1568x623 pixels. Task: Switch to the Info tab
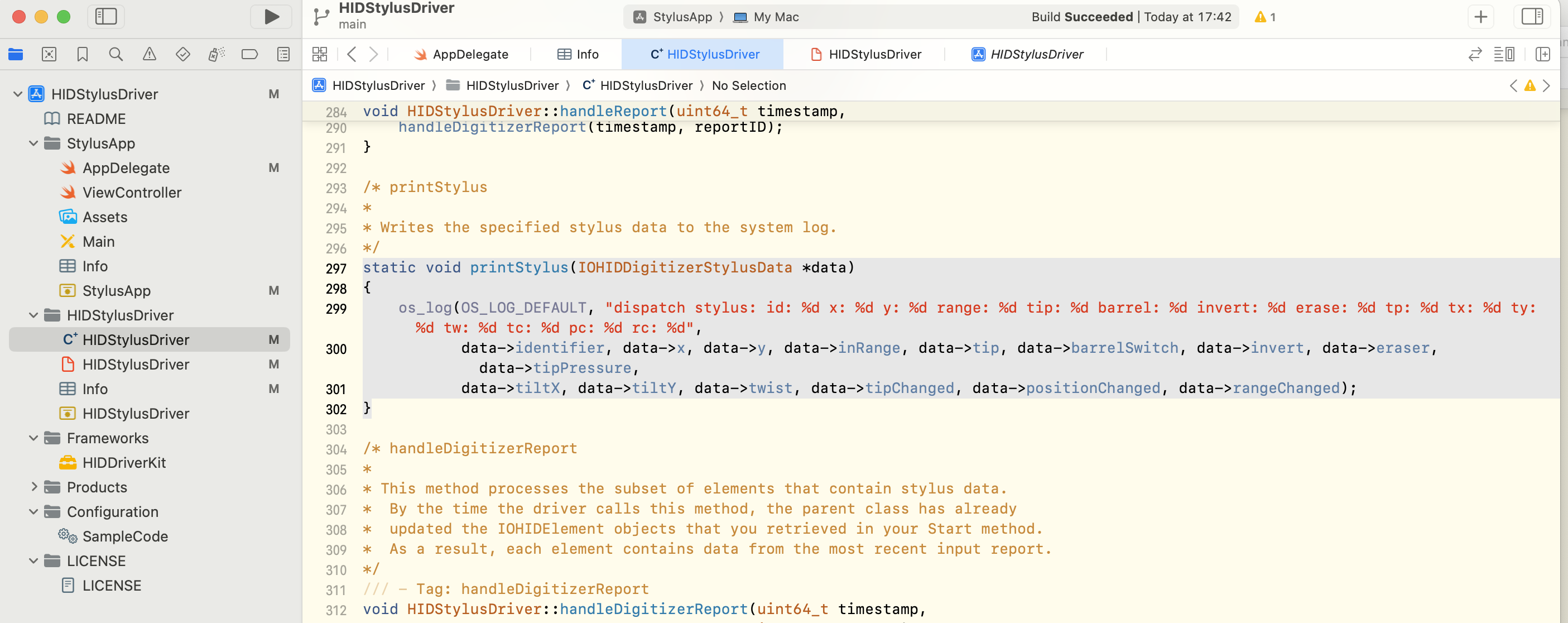point(578,54)
